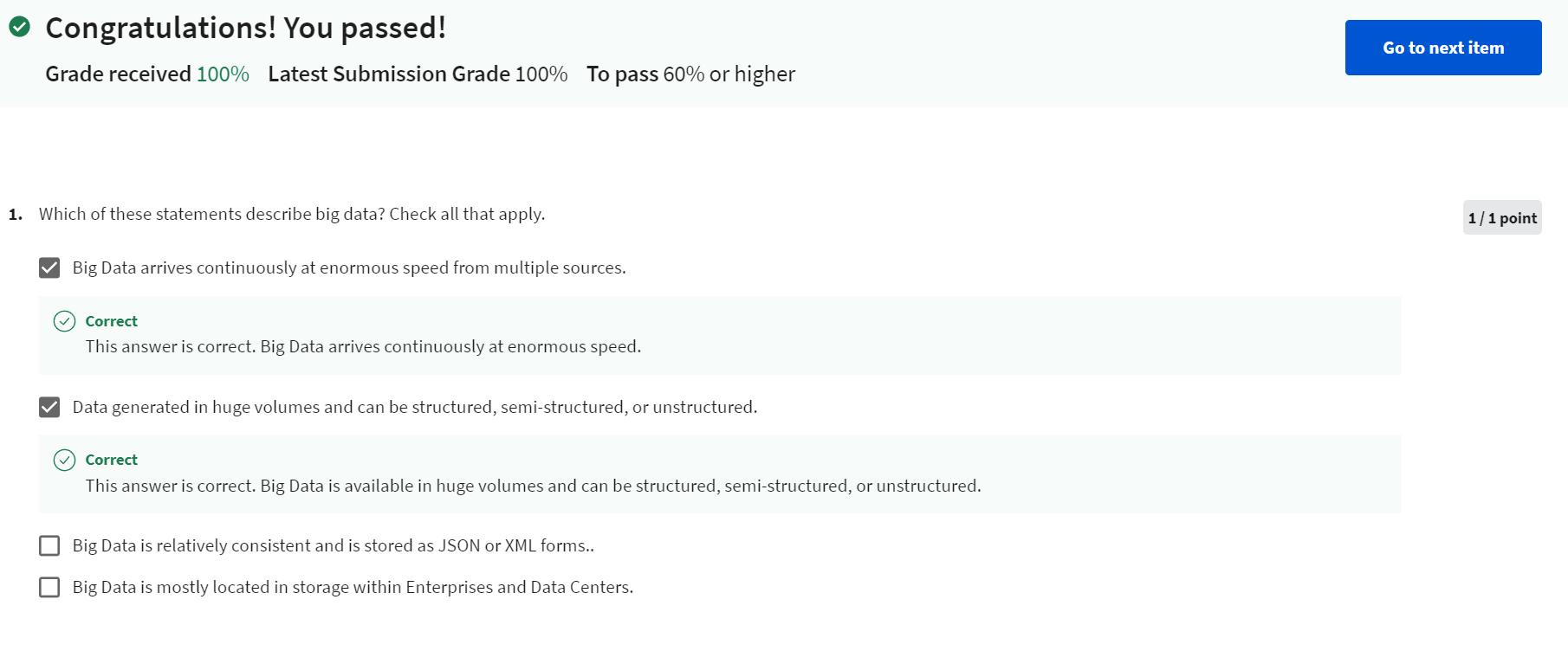Click the "Go to next item" button

[x=1442, y=48]
